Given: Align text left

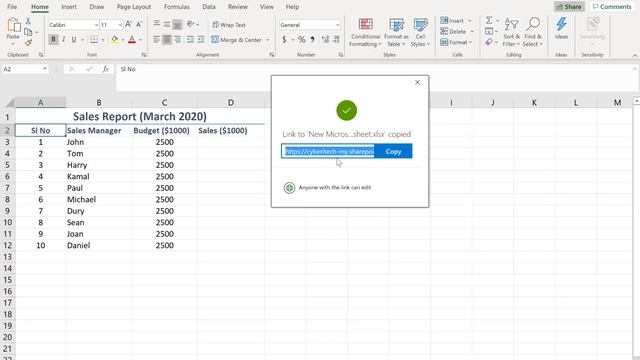Looking at the screenshot, I should pyautogui.click(x=157, y=40).
